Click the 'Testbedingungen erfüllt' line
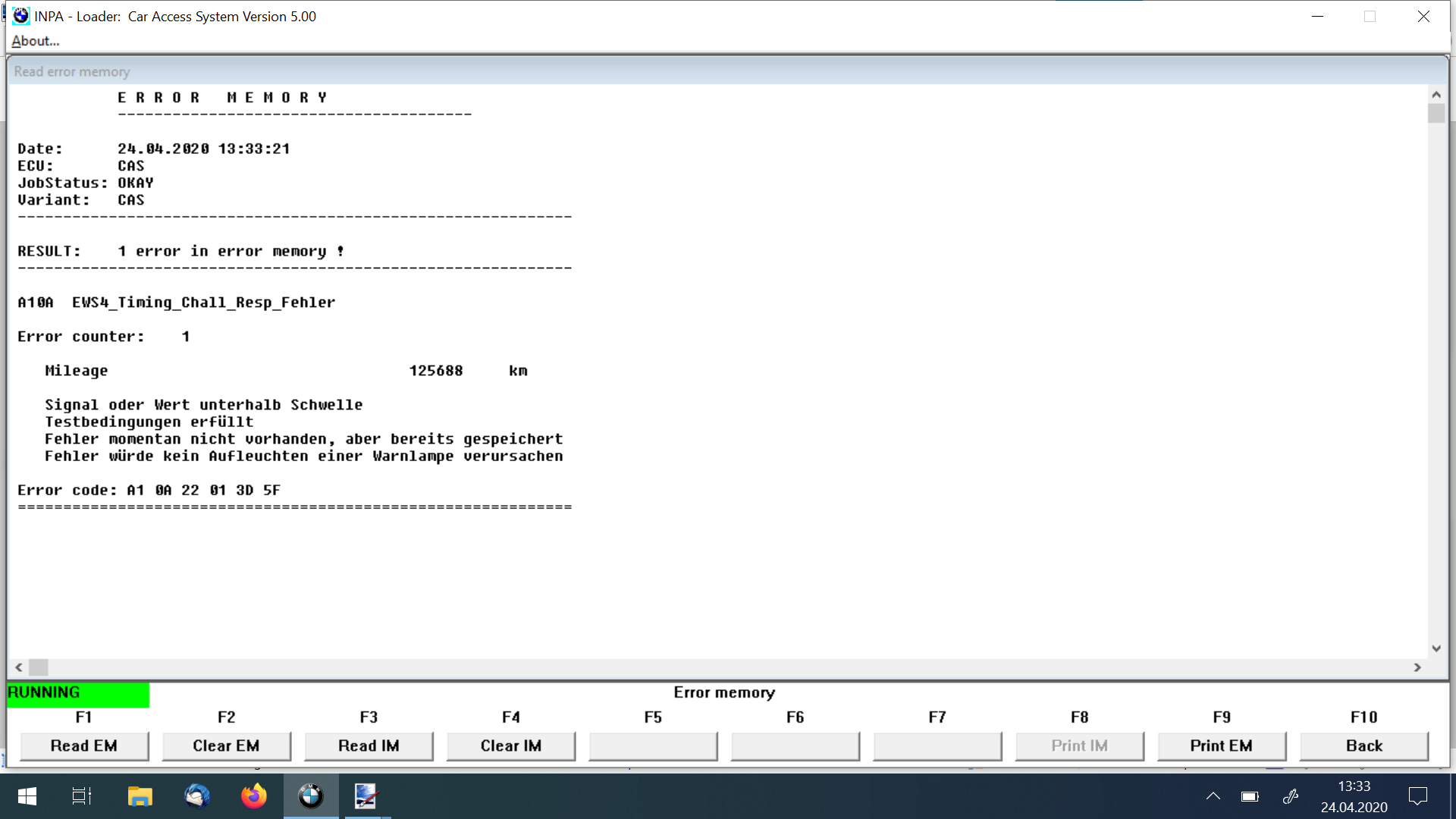 pyautogui.click(x=149, y=422)
